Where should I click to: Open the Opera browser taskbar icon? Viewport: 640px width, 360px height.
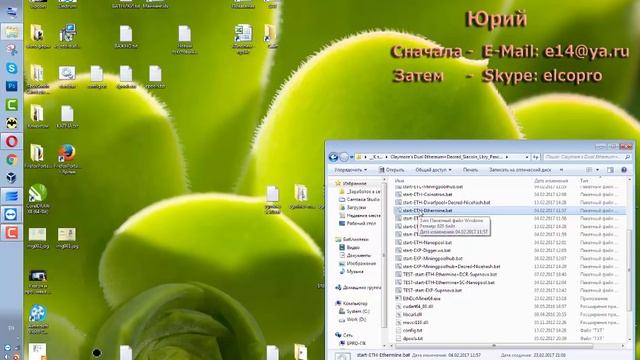(11, 141)
